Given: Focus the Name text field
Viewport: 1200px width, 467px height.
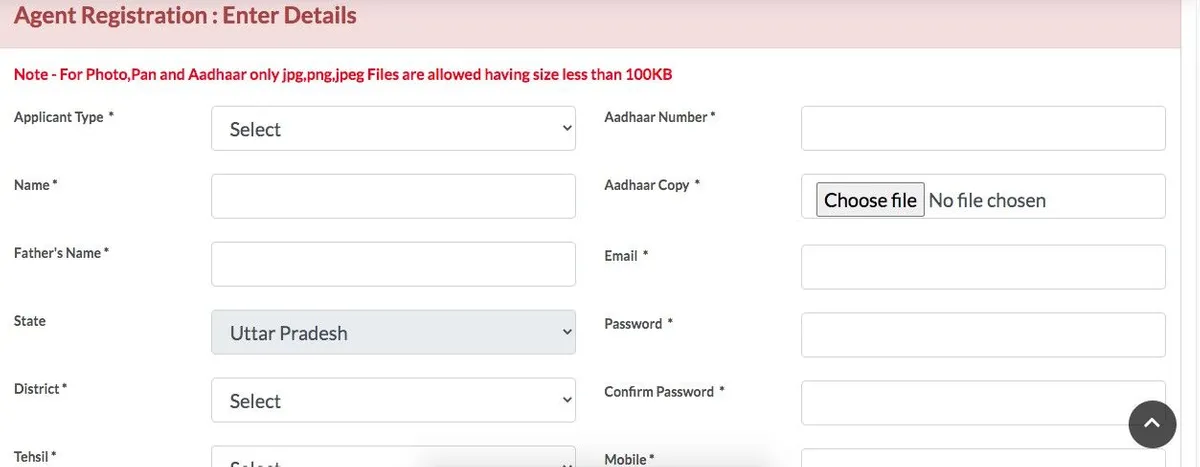Looking at the screenshot, I should pos(393,197).
